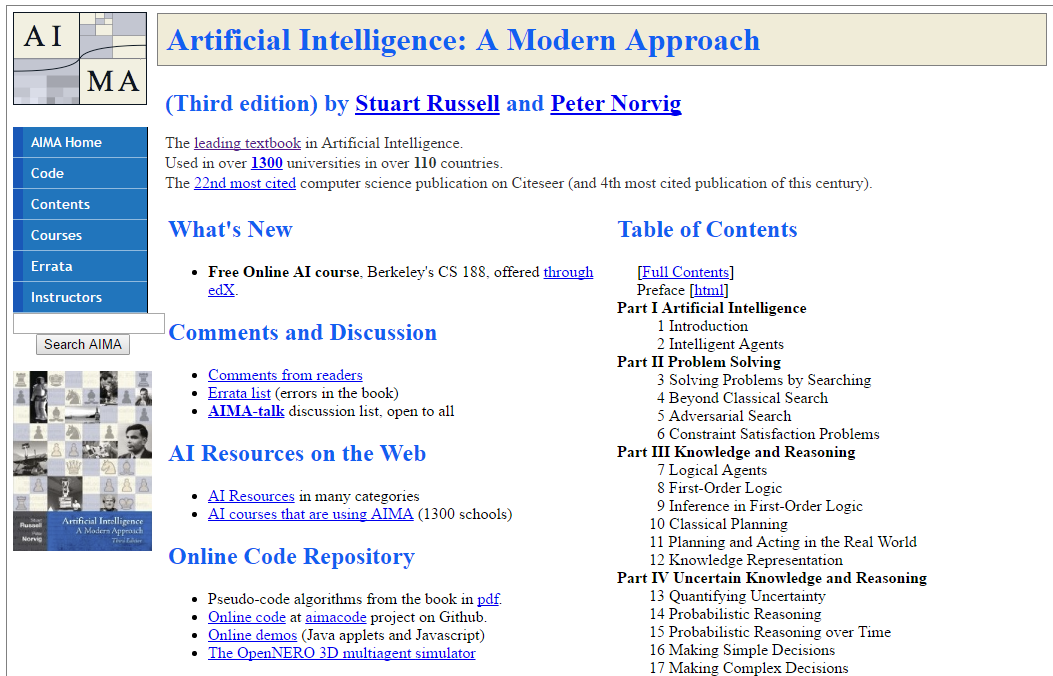Image resolution: width=1053 pixels, height=676 pixels.
Task: Click chapter '10 Classical Planning'
Action: (719, 524)
